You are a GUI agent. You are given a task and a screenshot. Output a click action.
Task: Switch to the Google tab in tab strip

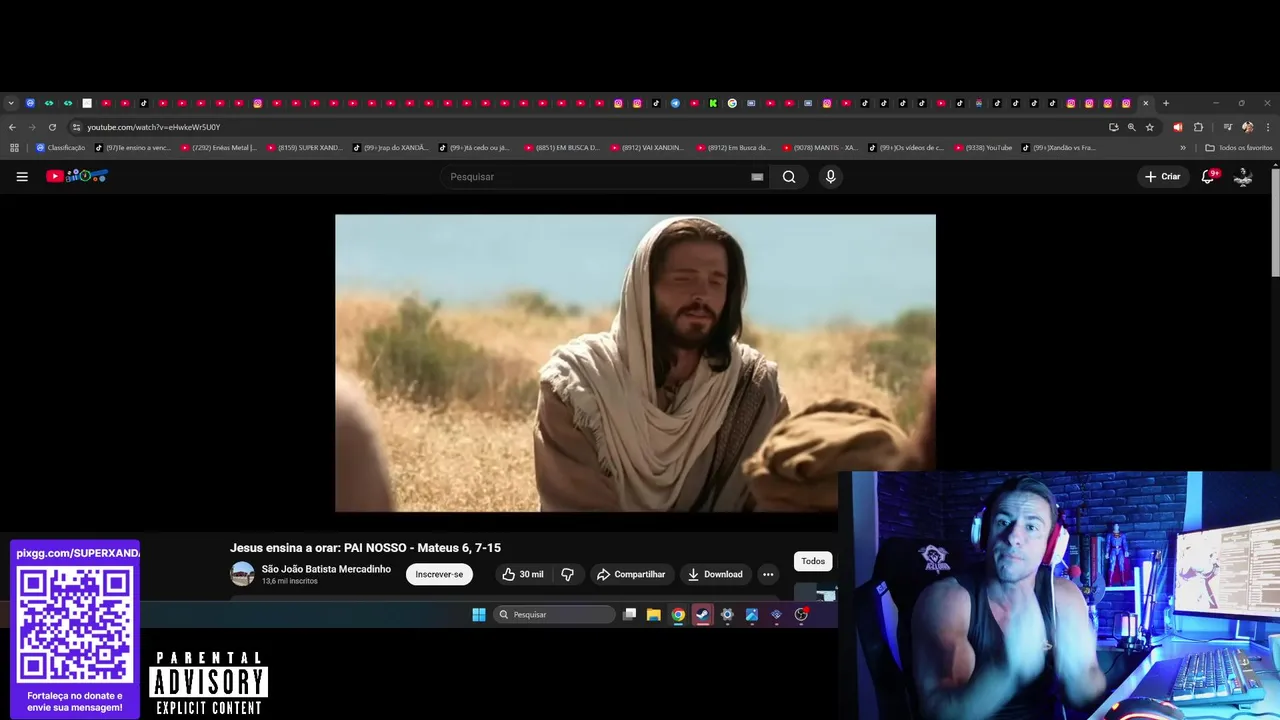732,103
